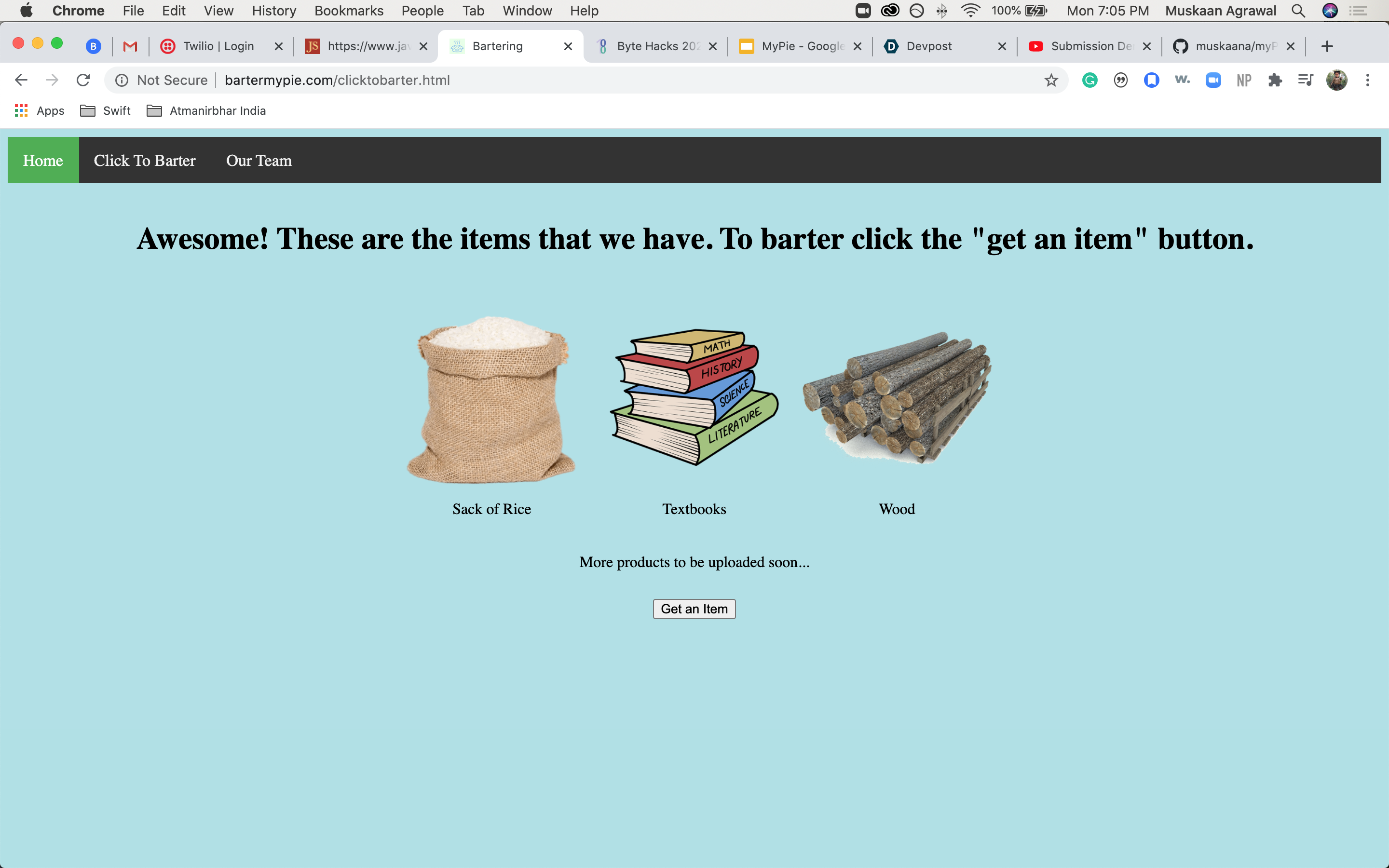Viewport: 1389px width, 868px height.
Task: Close the Twilio Login tab
Action: point(278,46)
